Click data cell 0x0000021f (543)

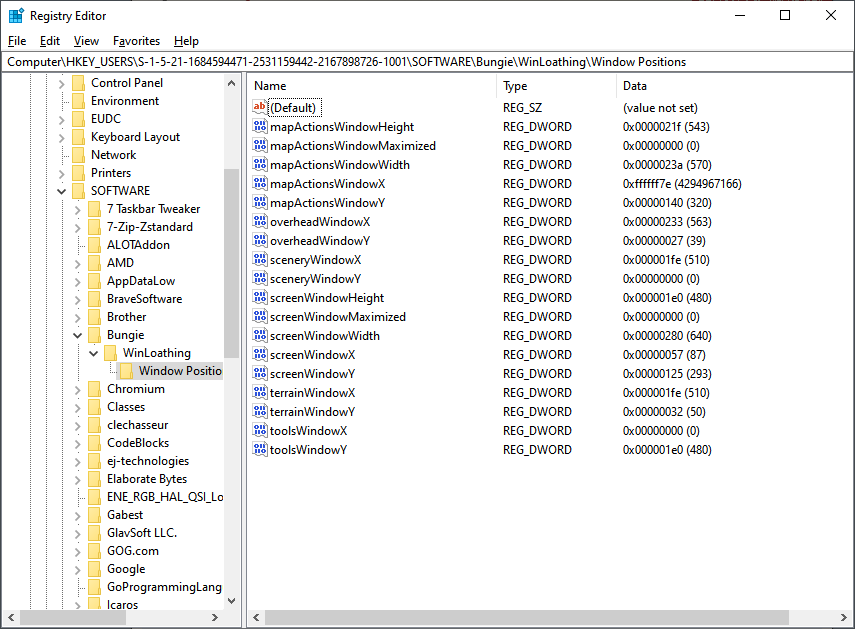point(666,126)
